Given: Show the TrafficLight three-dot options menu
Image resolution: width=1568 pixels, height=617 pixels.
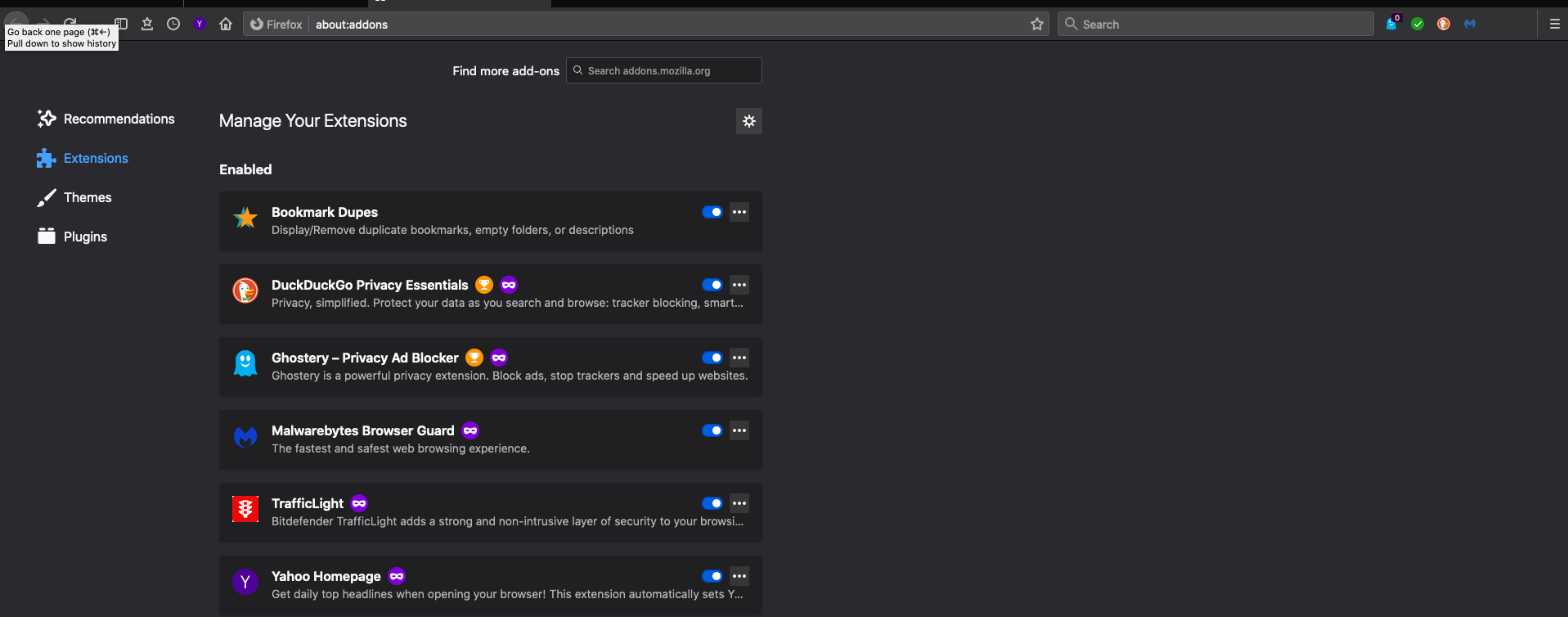Looking at the screenshot, I should coord(739,503).
